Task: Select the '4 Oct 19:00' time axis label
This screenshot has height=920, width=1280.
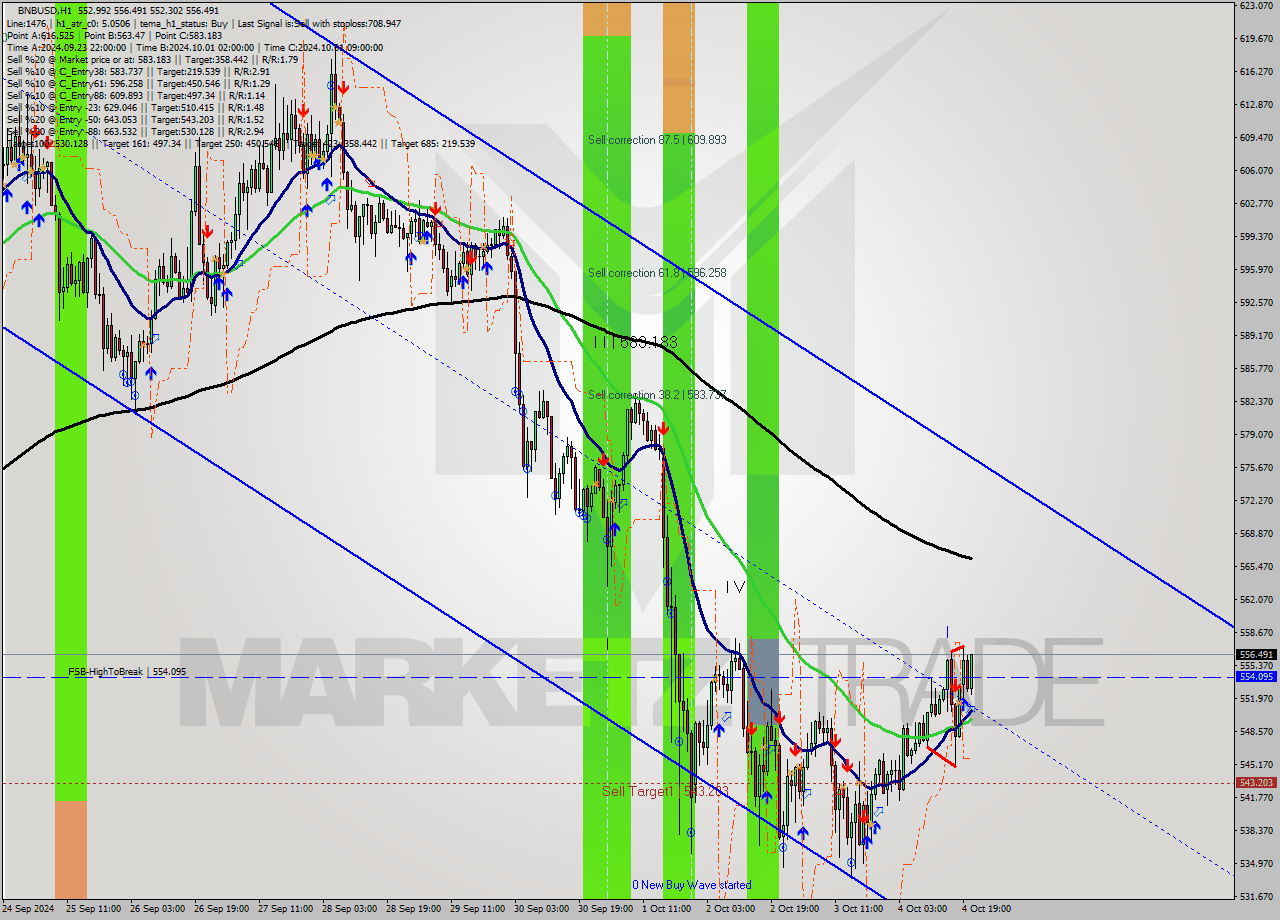Action: pyautogui.click(x=987, y=909)
